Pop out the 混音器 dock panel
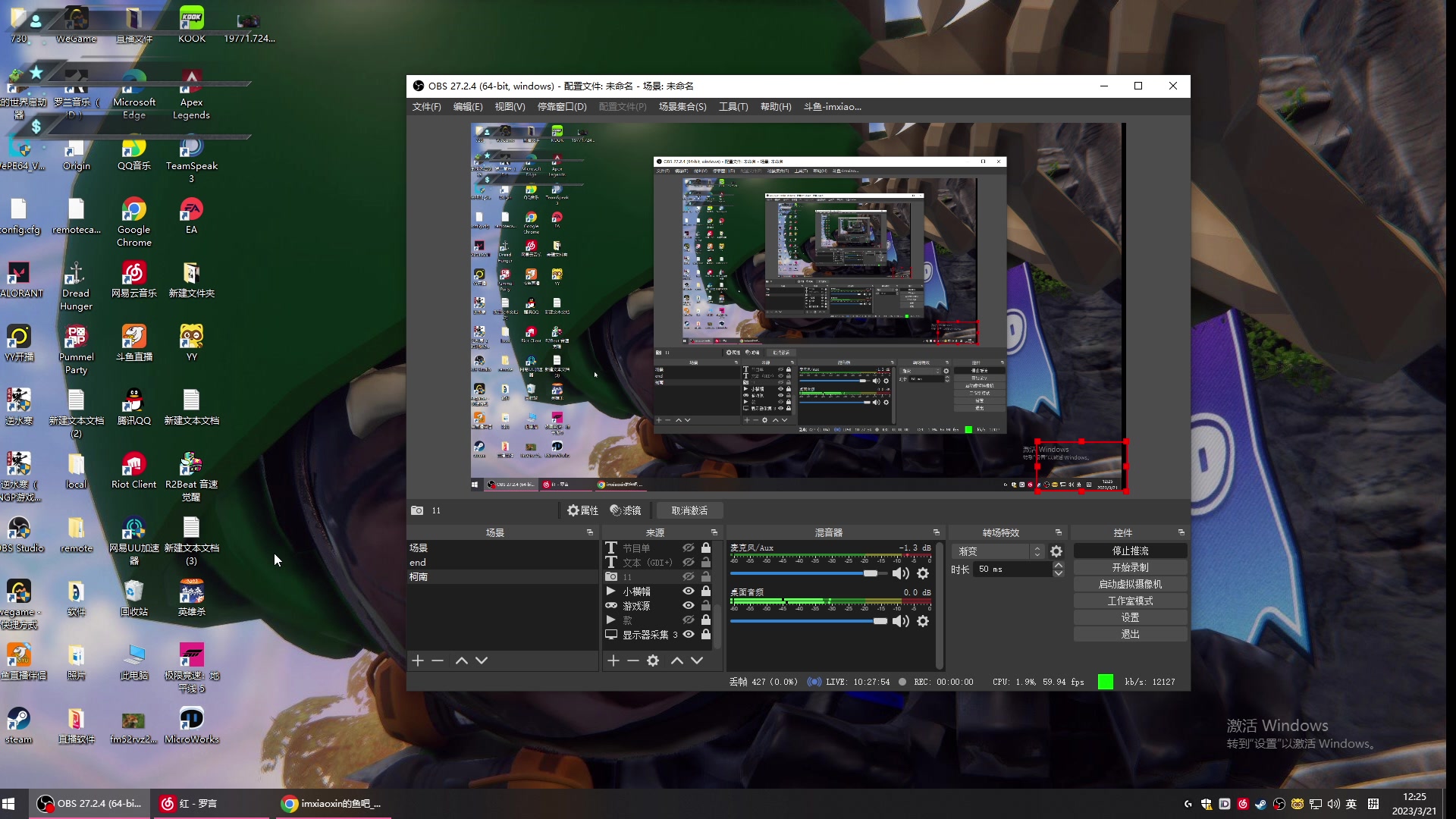This screenshot has width=1456, height=819. (x=936, y=532)
